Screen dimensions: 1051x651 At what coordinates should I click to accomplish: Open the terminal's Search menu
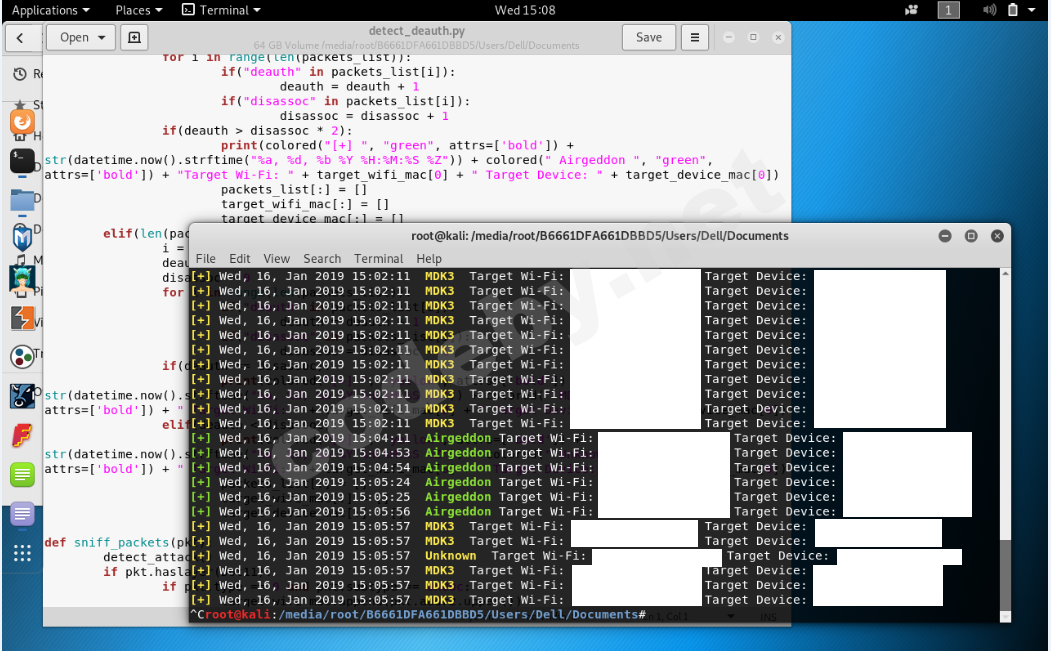[322, 258]
